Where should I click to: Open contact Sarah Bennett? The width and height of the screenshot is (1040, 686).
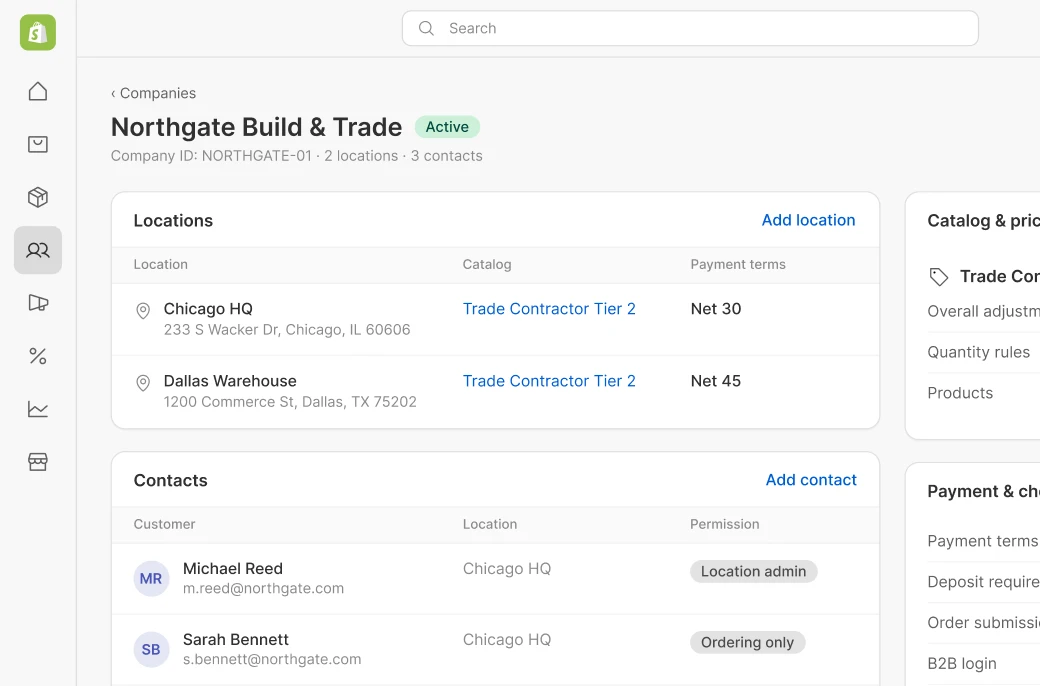tap(236, 640)
